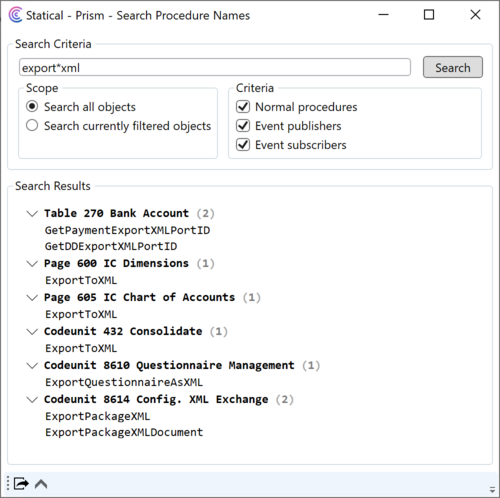Collapse the Page 600 IC Dimensions group

click(32, 264)
